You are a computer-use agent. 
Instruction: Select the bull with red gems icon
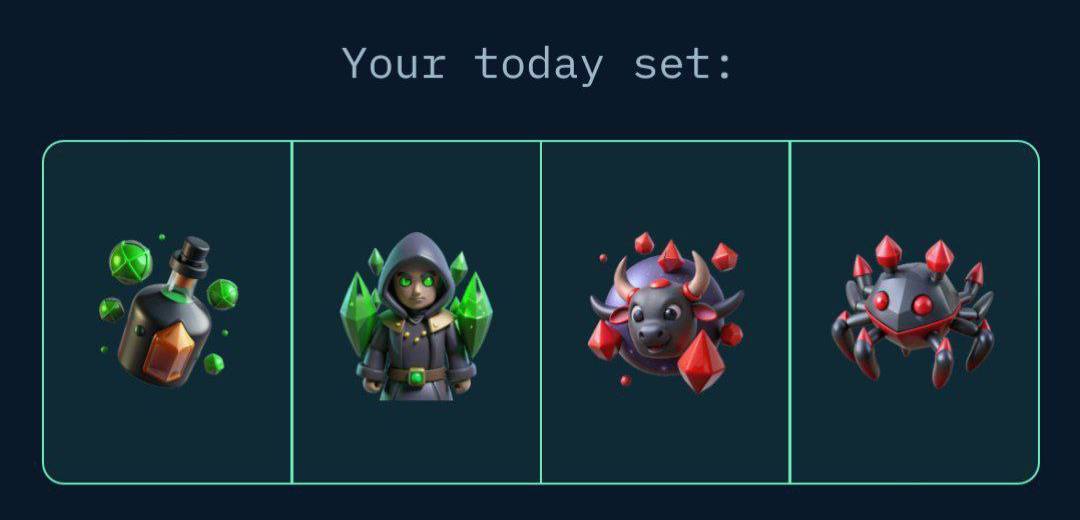(665, 312)
